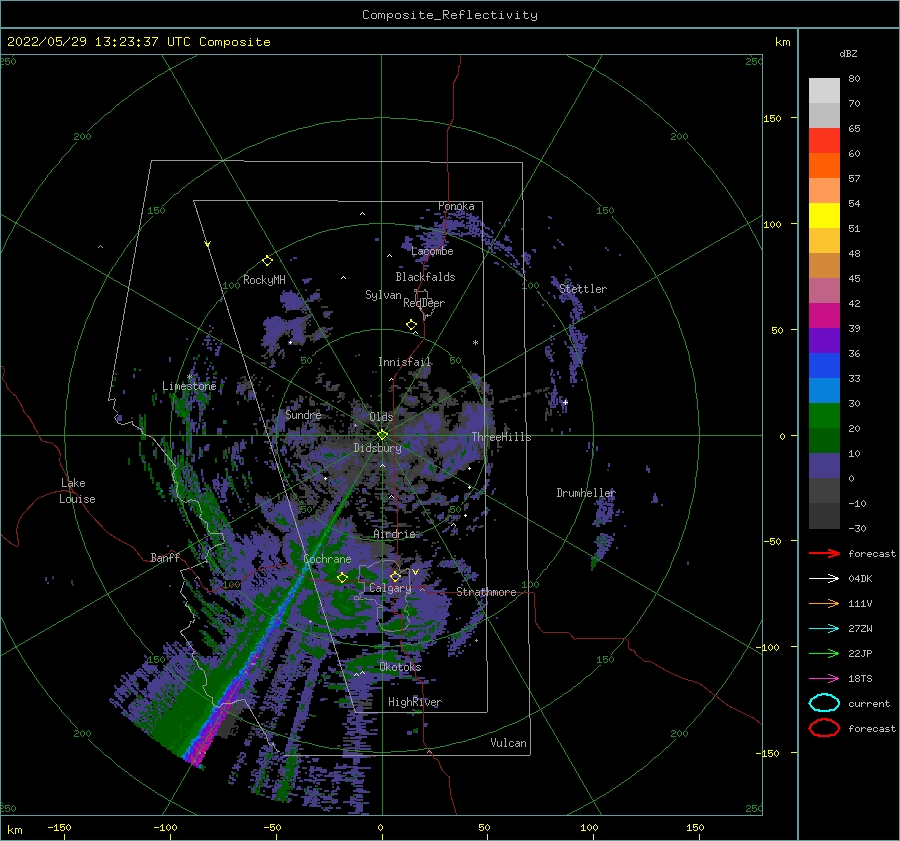Click yellow diamond marker near RockyMH
This screenshot has width=900, height=841.
click(x=267, y=261)
